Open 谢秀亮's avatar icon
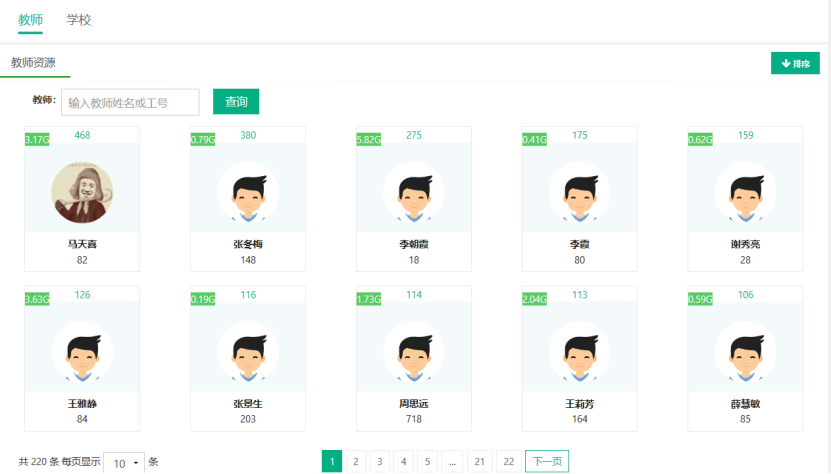 [746, 192]
